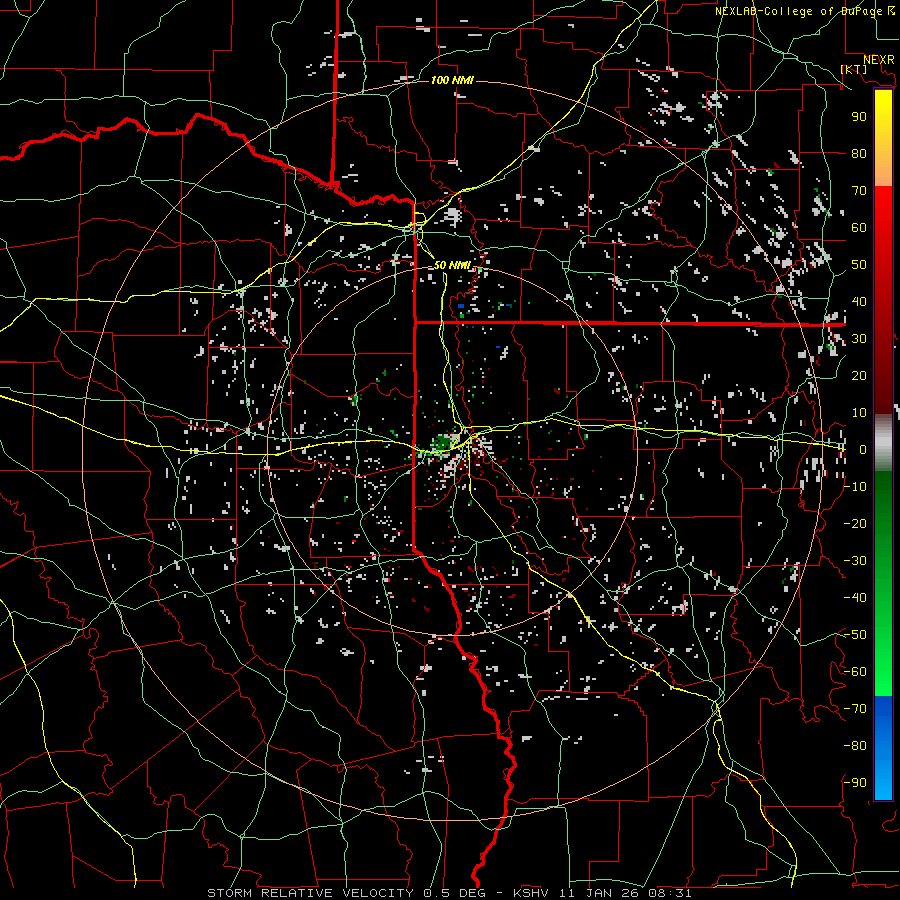900x900 pixels.
Task: Click the 80 value on velocity scale
Action: pyautogui.click(x=859, y=154)
